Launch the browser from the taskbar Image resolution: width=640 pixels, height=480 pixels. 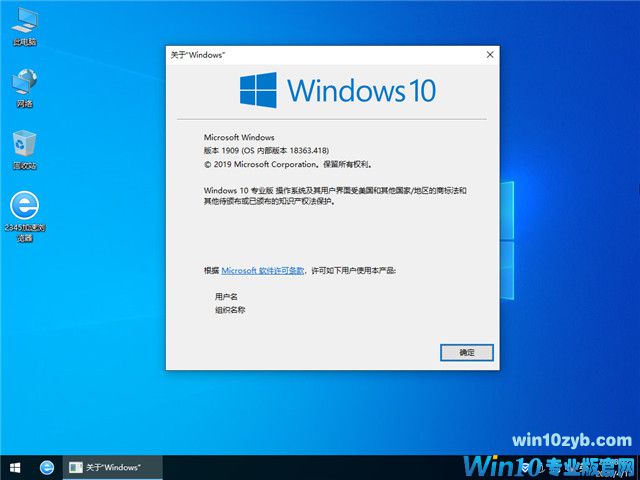(47, 467)
